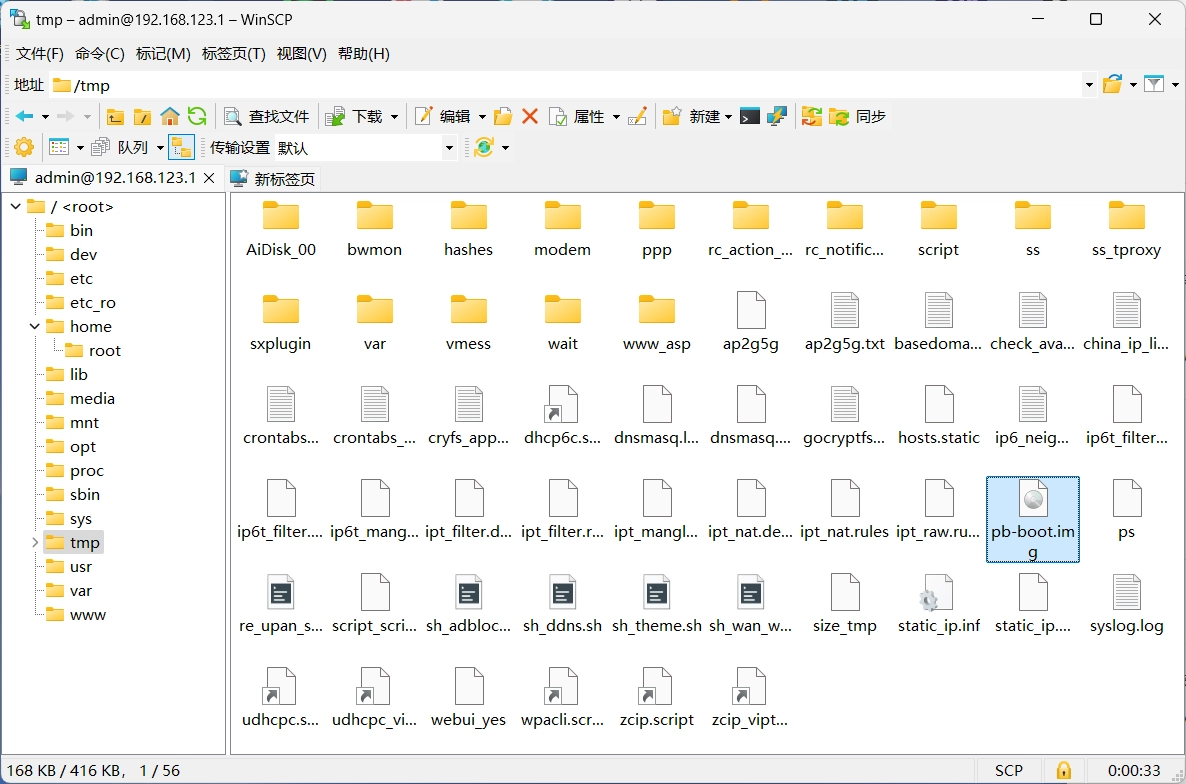The width and height of the screenshot is (1186, 784).
Task: Toggle the directory tree panel icon
Action: pos(181,147)
